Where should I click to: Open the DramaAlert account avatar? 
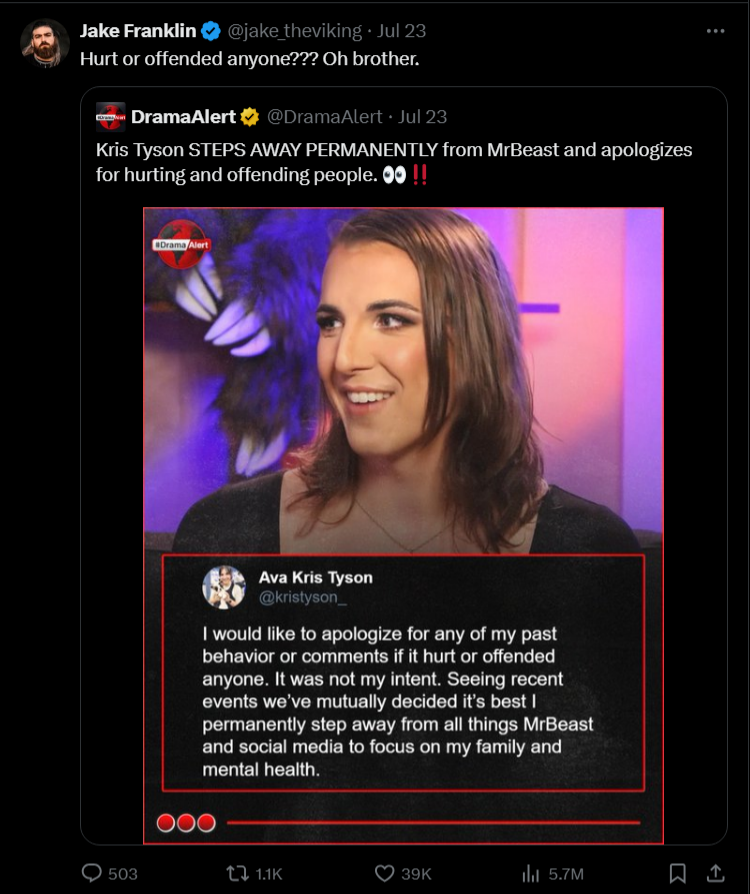[111, 117]
